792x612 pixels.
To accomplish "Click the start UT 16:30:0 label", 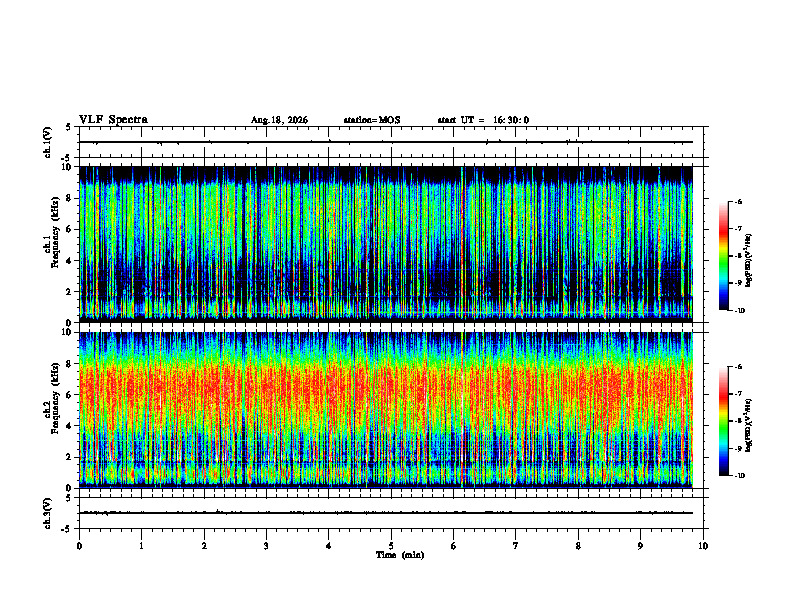I will (483, 120).
